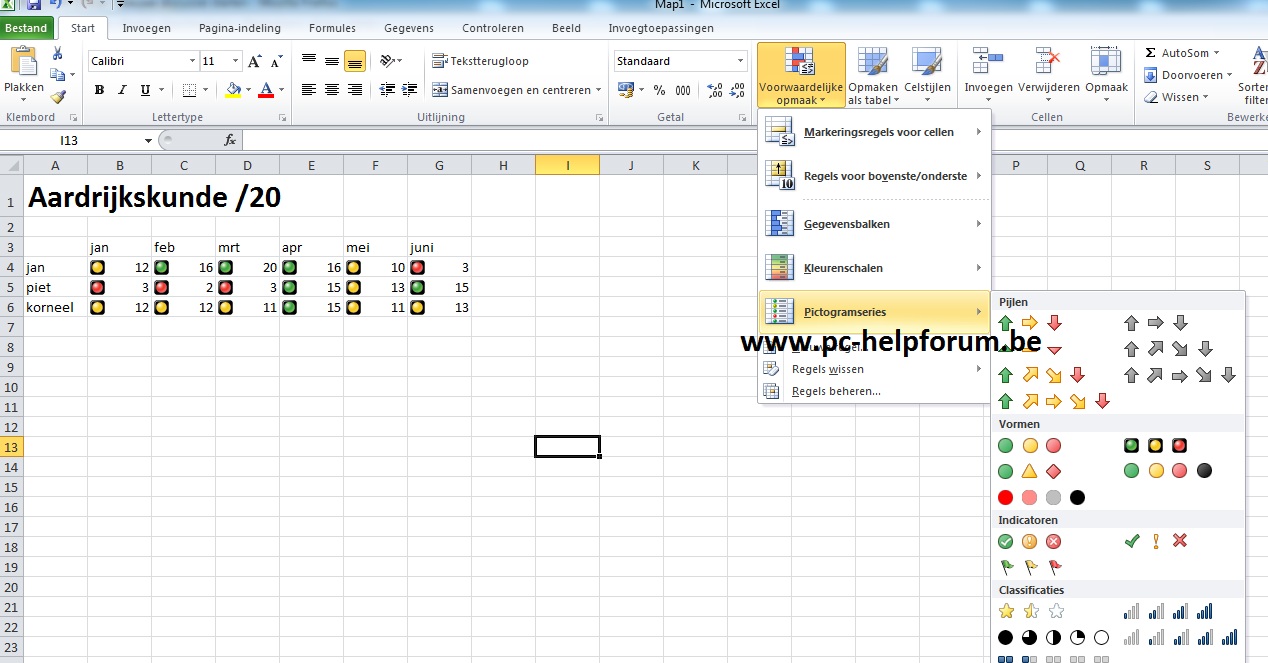Click the increase indent icon
The height and width of the screenshot is (663, 1268).
[x=411, y=90]
